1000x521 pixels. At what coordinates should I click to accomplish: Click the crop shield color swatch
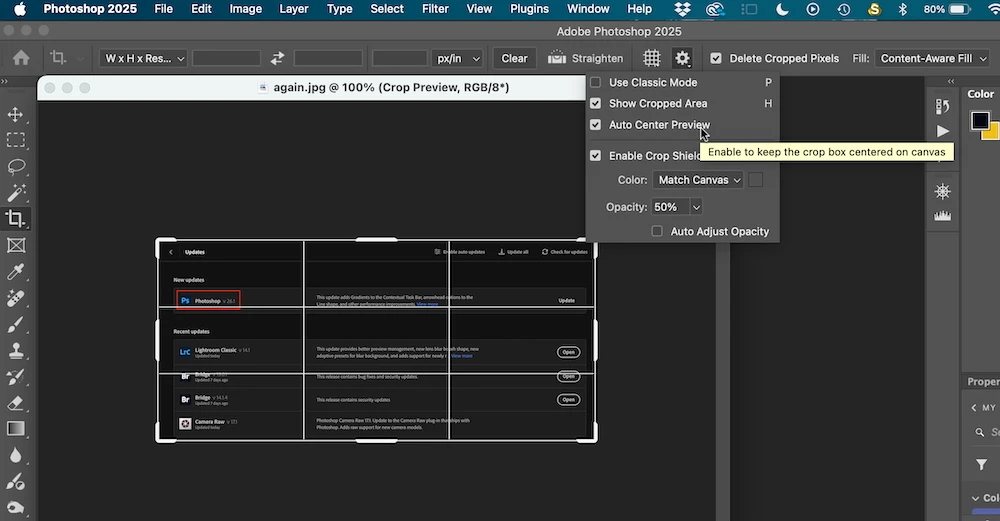(x=755, y=180)
